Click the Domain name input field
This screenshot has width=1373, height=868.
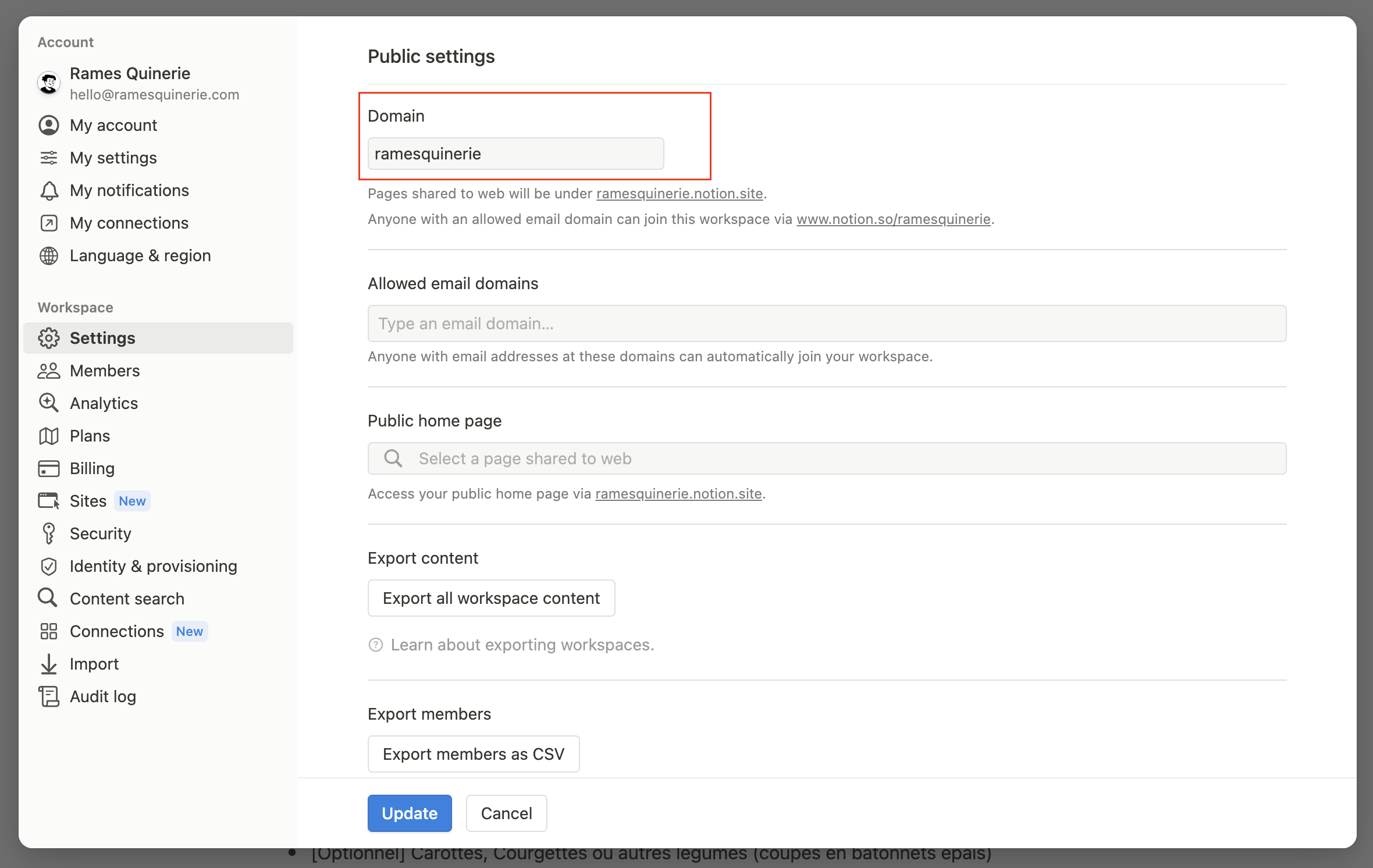515,154
